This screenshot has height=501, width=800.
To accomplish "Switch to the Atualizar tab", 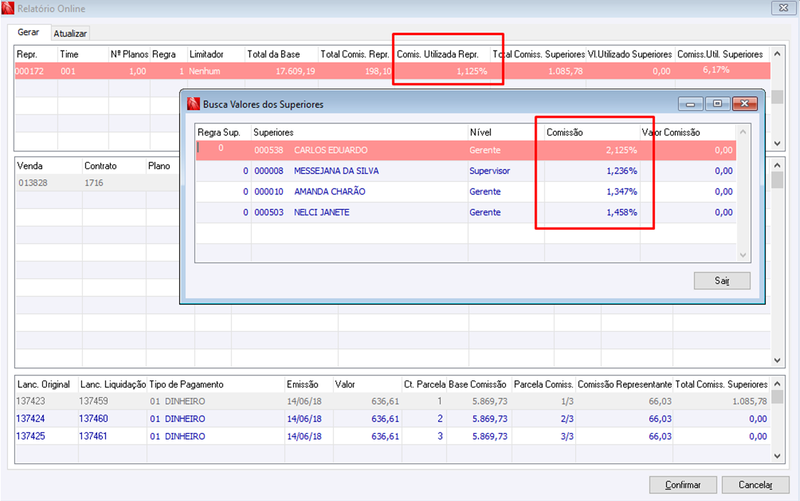I will point(70,33).
